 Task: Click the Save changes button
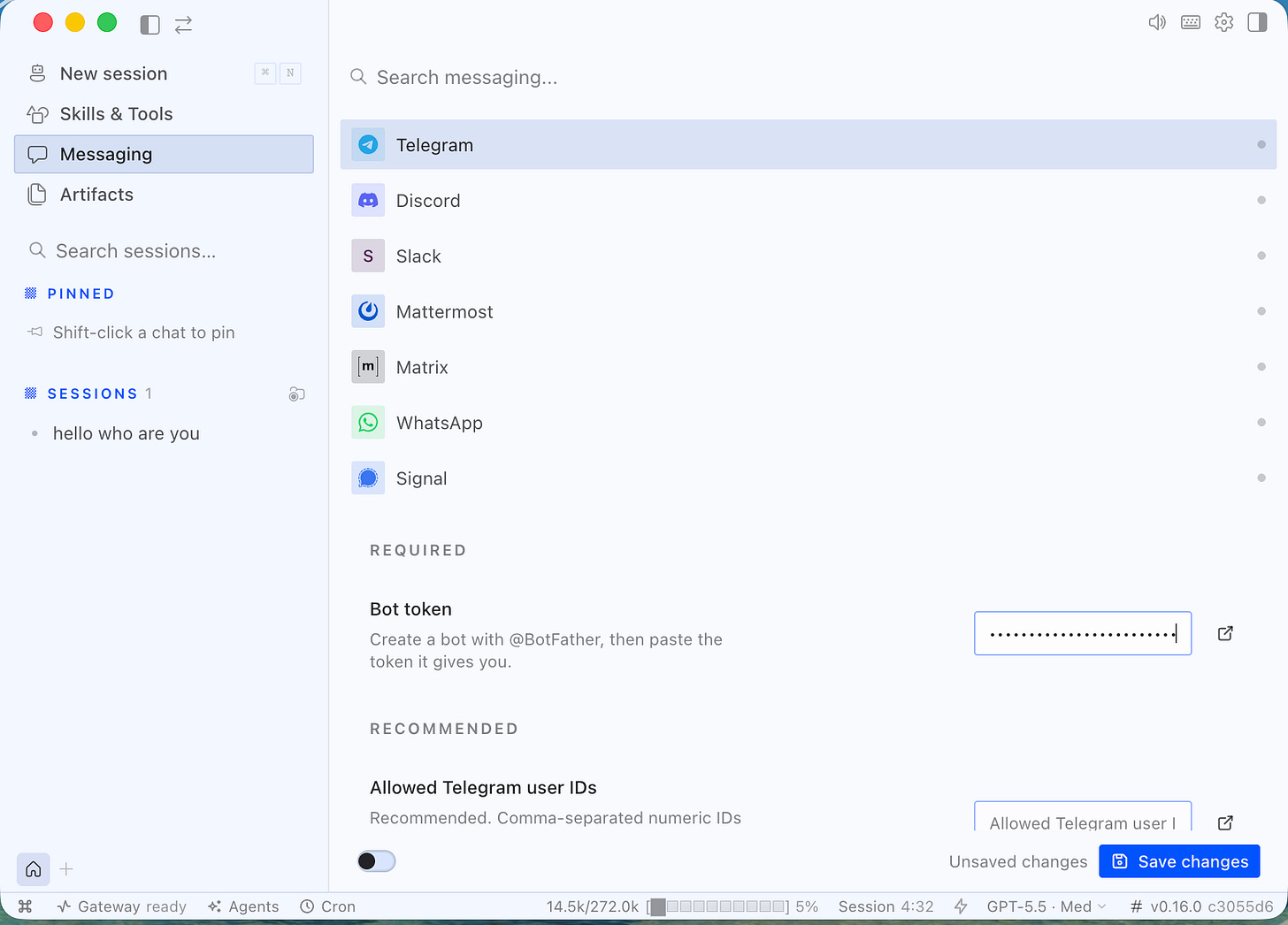pos(1179,861)
